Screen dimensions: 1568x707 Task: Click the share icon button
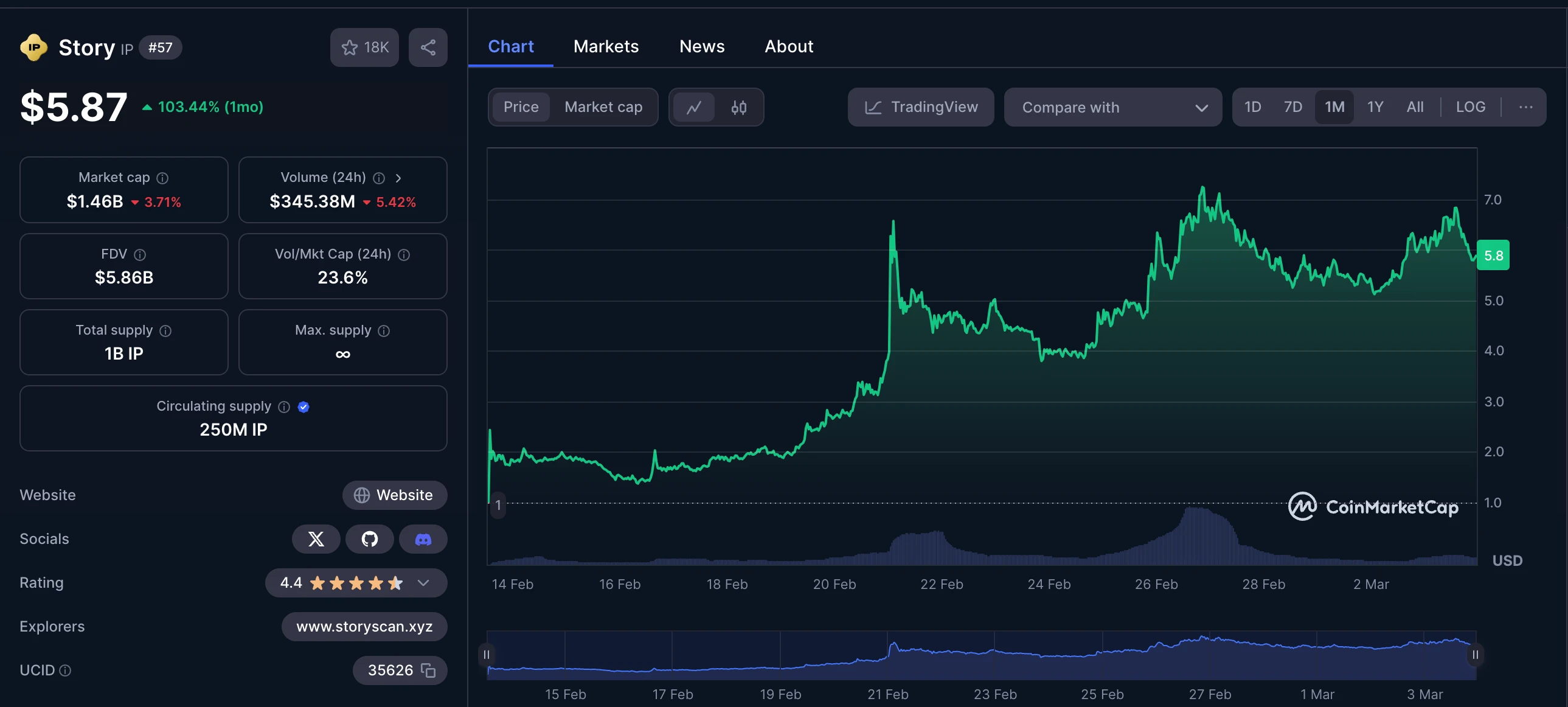(x=428, y=47)
